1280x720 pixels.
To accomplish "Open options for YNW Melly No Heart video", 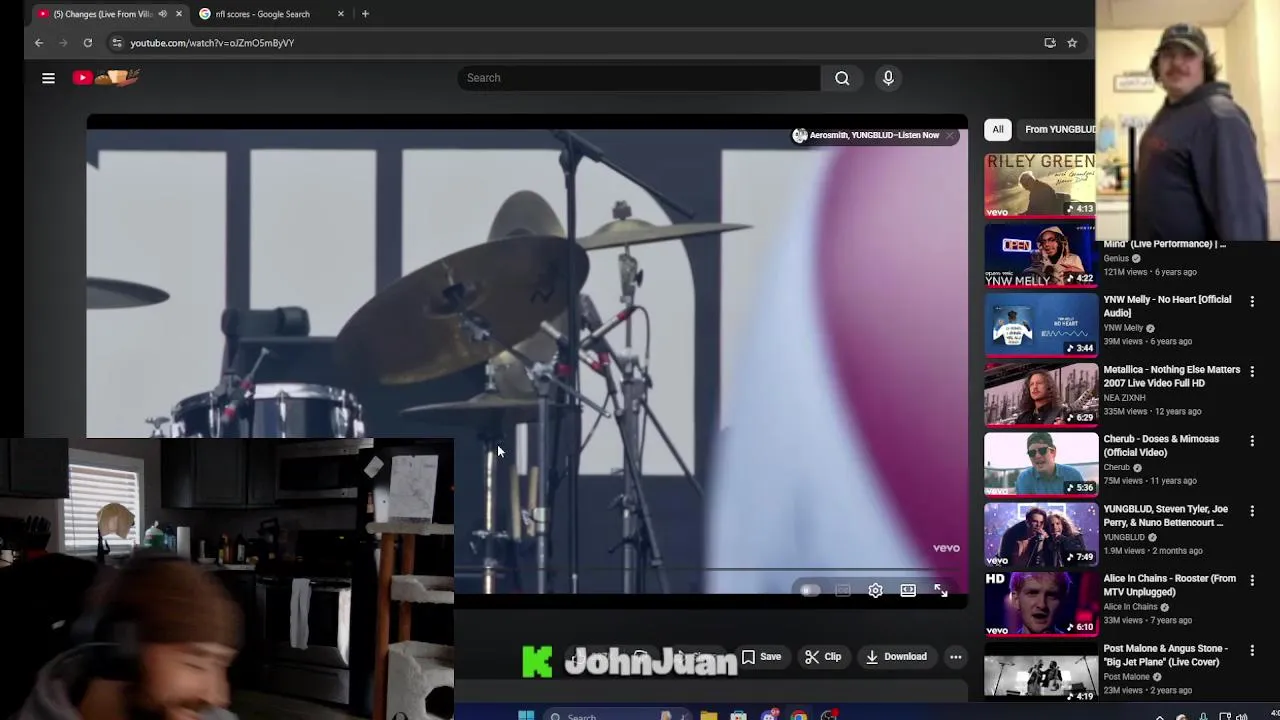I will click(1252, 301).
